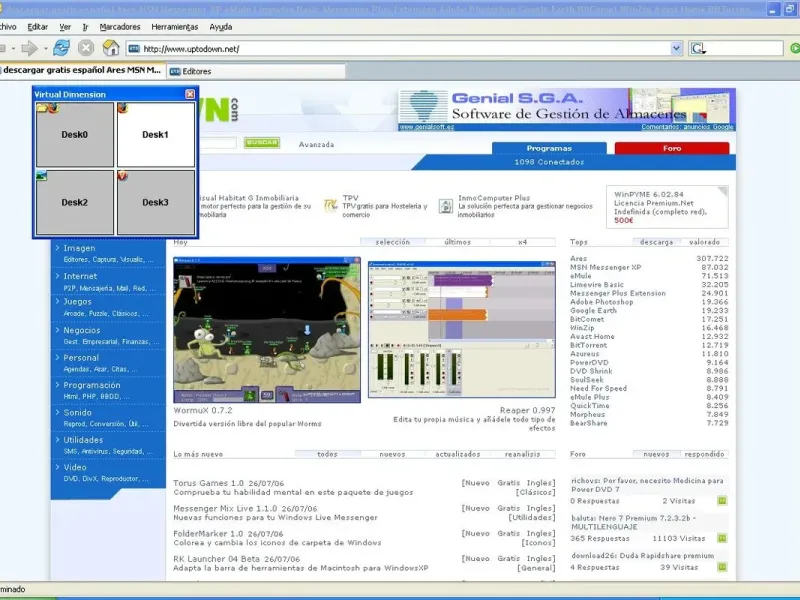Open the search engine icon in search box
The image size is (800, 600).
[698, 49]
